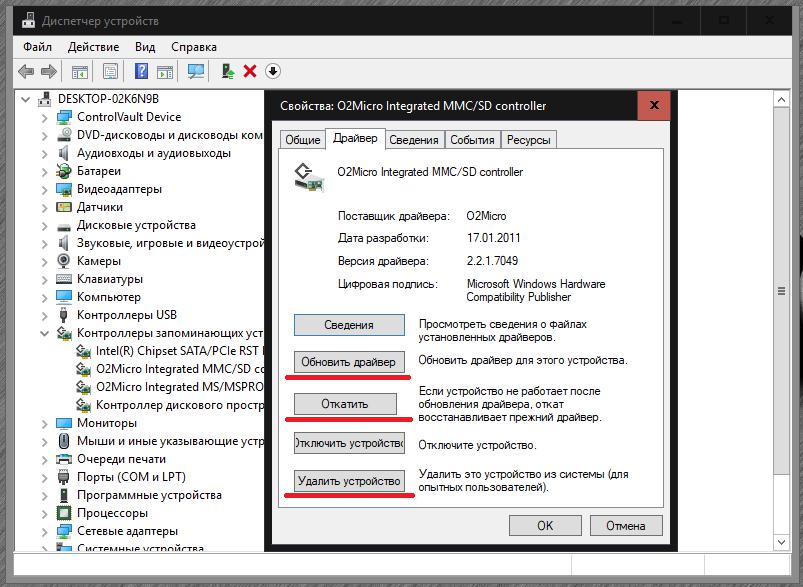
Task: Expand the Порты (COM и LPT) node
Action: pos(45,477)
